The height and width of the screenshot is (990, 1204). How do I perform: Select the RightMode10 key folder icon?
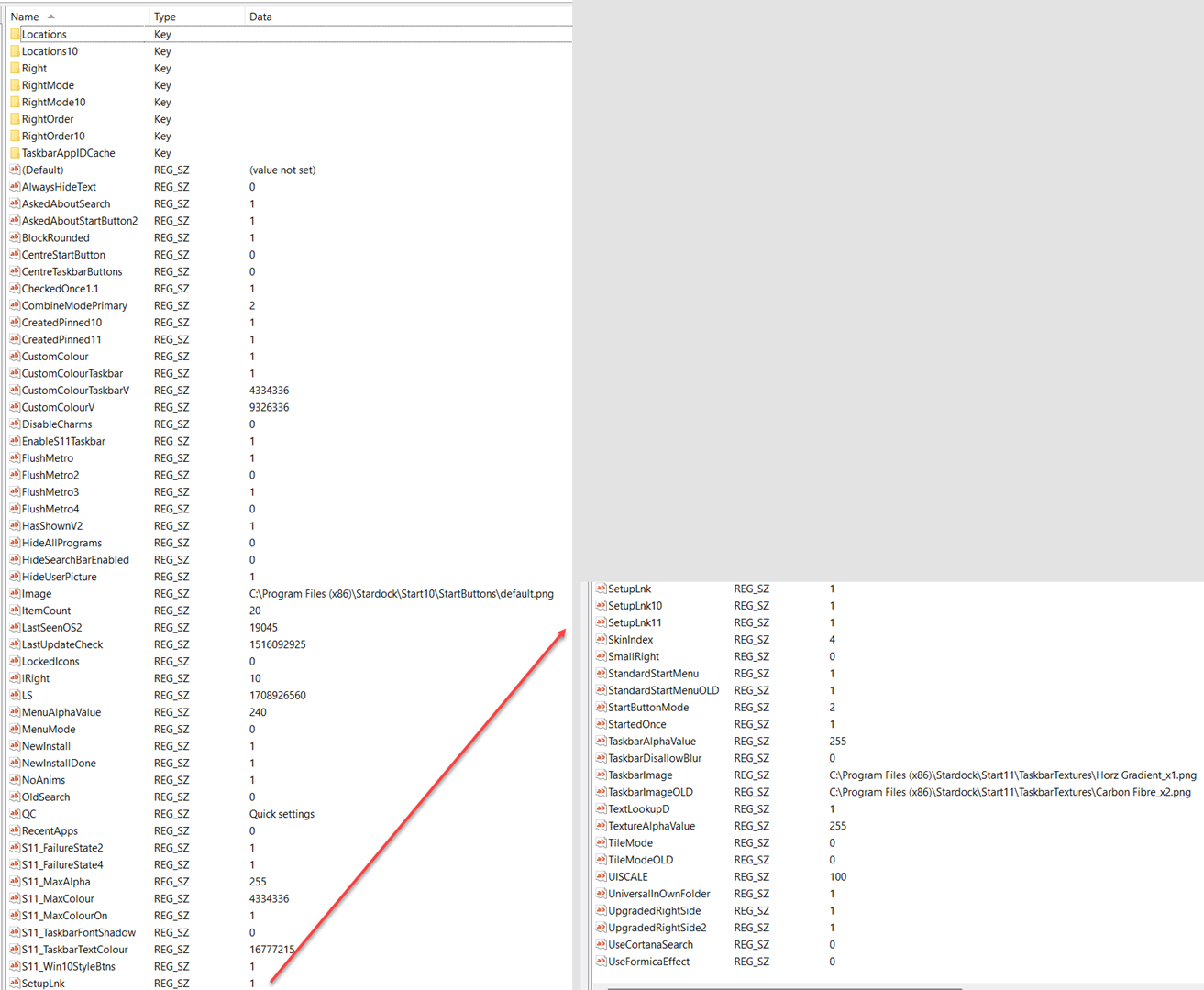pyautogui.click(x=15, y=103)
